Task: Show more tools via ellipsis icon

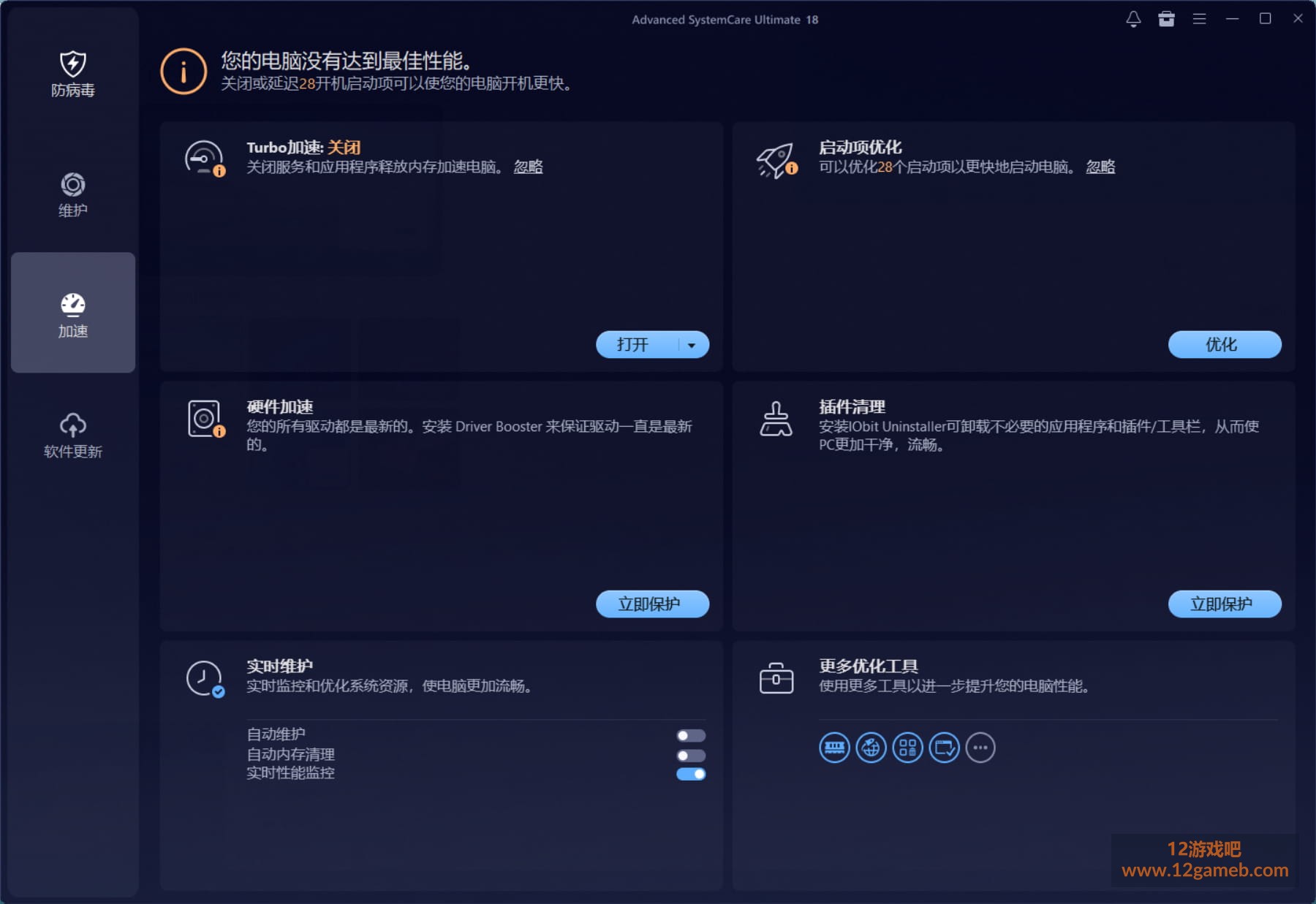Action: (980, 748)
